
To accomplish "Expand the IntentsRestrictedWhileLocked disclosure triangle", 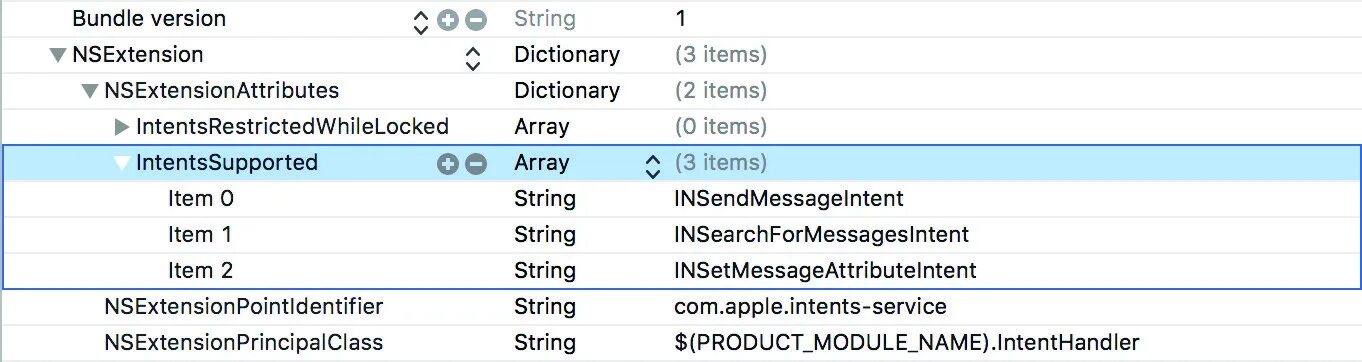I will tap(122, 127).
